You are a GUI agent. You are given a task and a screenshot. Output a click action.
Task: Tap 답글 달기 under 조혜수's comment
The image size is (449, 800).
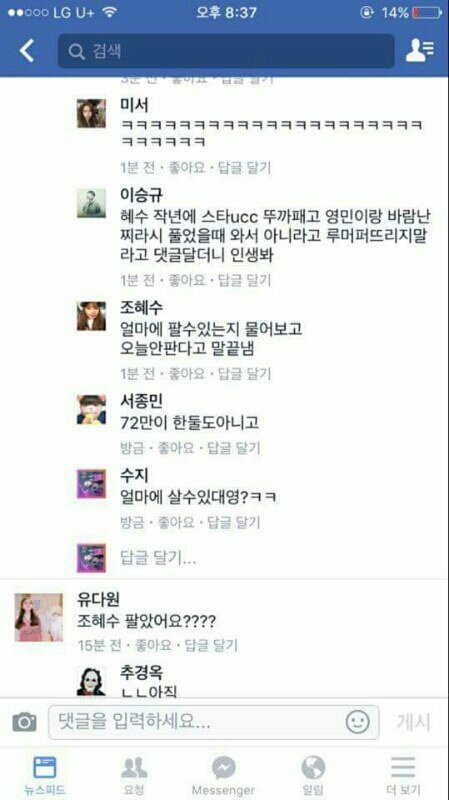point(244,374)
